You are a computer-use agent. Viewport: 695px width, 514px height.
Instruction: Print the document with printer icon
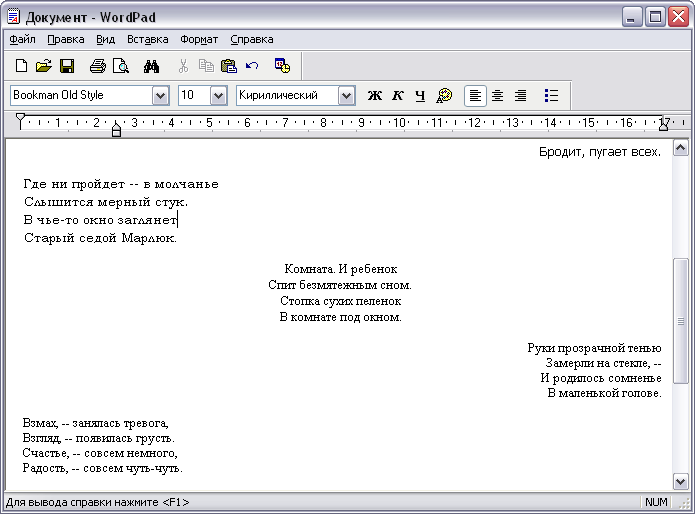point(98,66)
